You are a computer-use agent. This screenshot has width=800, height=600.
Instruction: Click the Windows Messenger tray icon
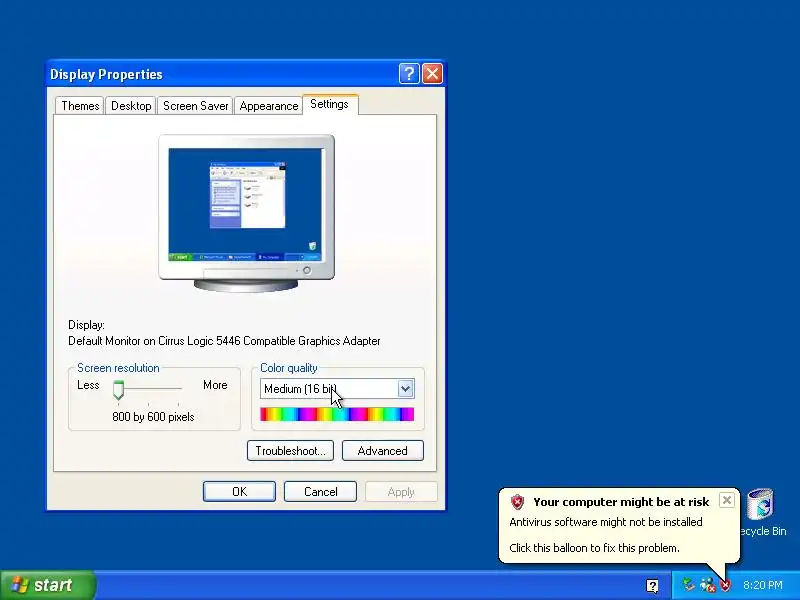coord(708,585)
